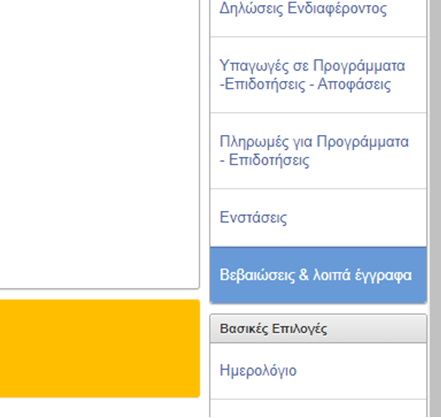Viewport: 441px width, 418px height.
Task: Click highlighted Βεβαιώσεις & λοιπά έγγραφα item
Action: (318, 275)
